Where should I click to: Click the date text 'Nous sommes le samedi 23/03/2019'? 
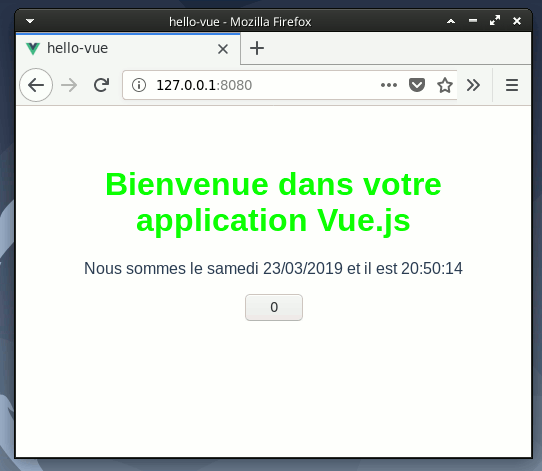coord(213,268)
